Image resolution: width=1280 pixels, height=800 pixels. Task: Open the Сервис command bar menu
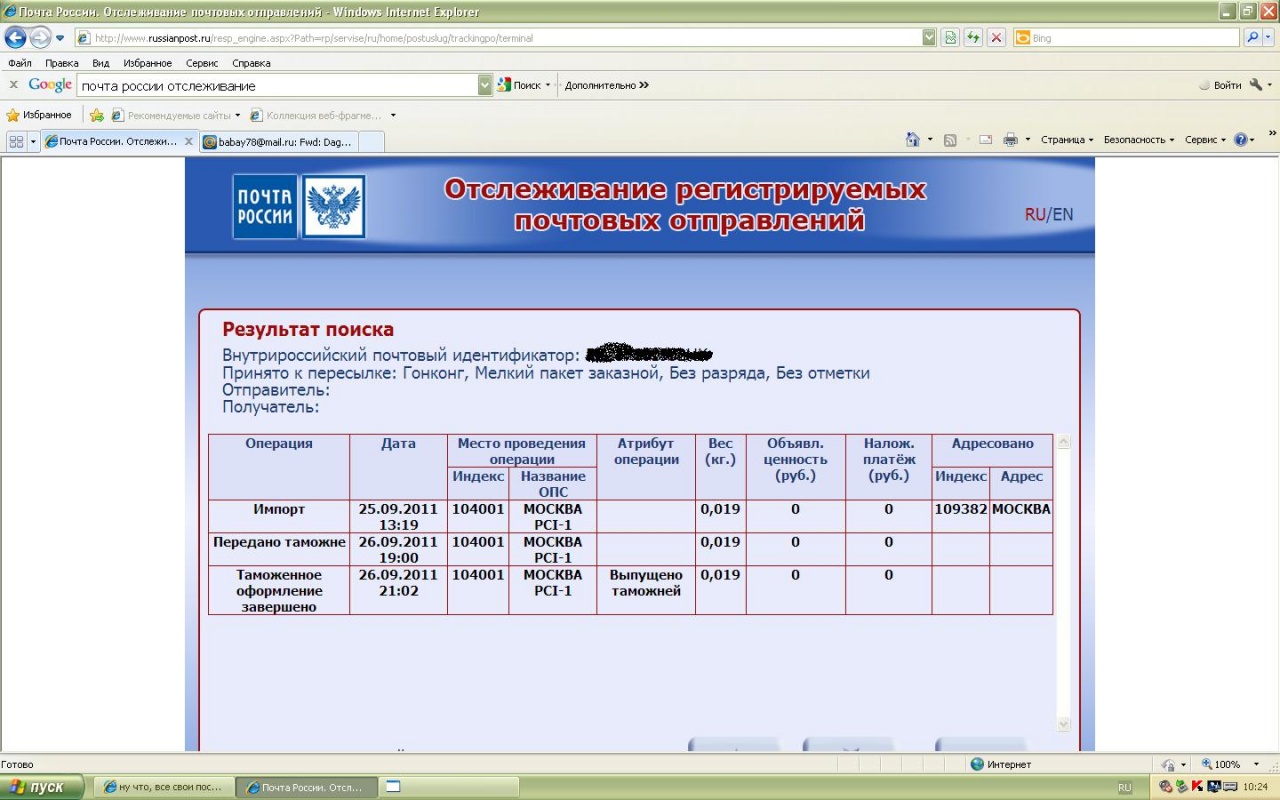pos(1205,140)
